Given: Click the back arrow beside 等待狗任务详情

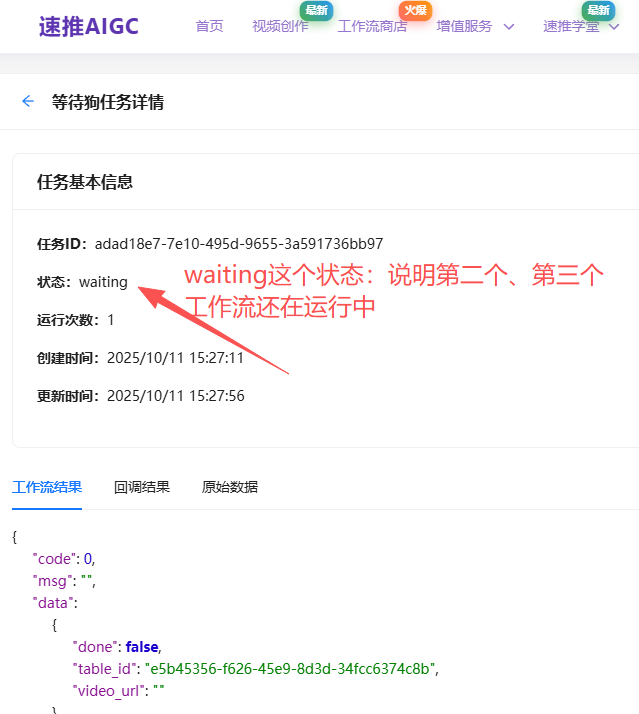Looking at the screenshot, I should click(28, 101).
